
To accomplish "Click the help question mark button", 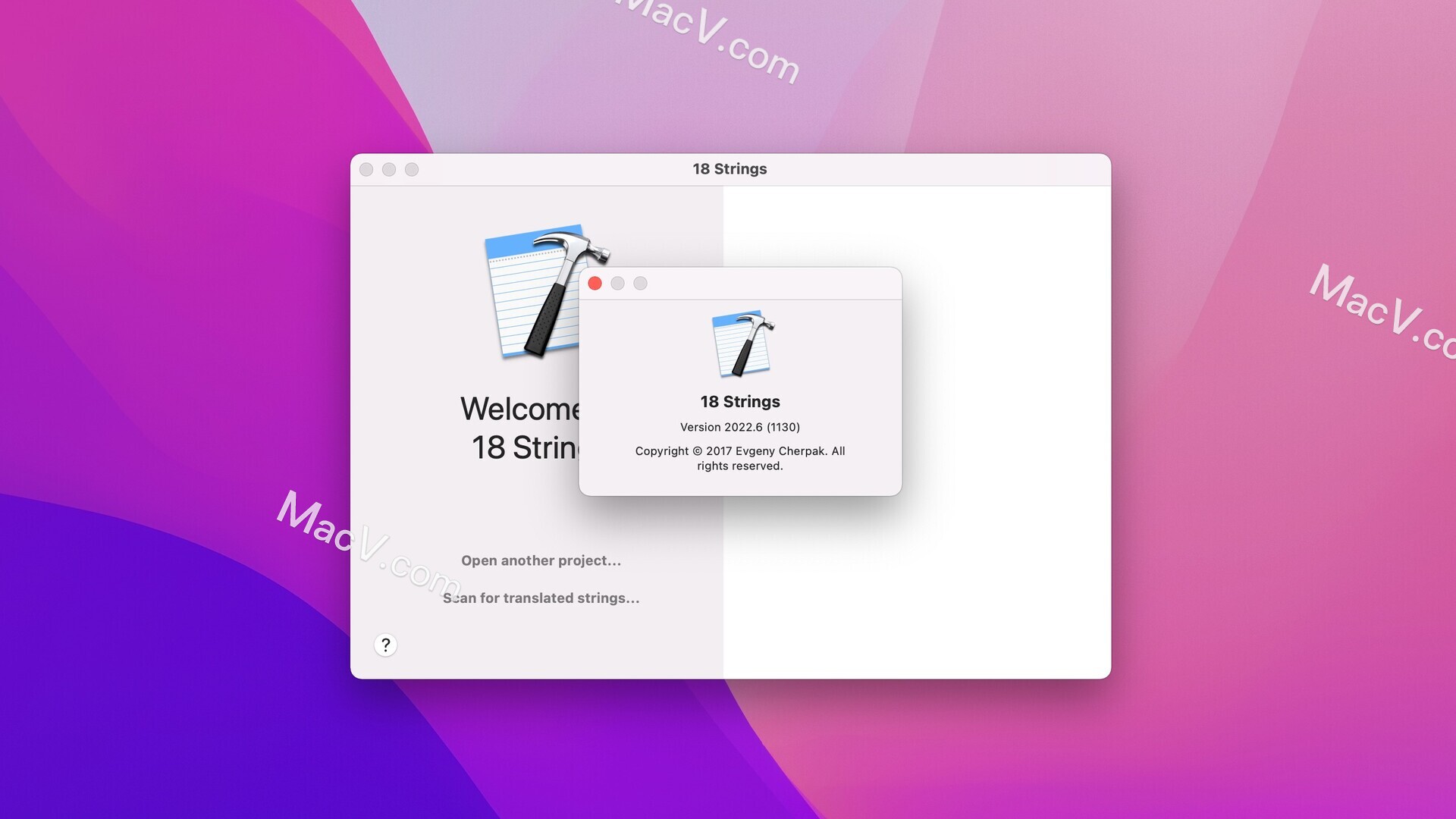I will [x=385, y=645].
